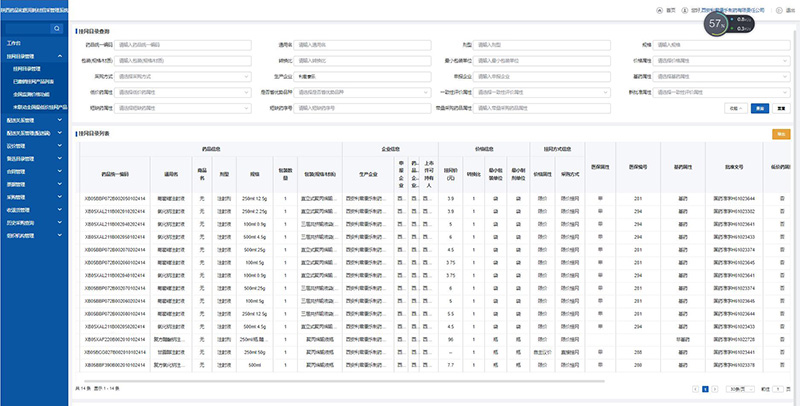
Task: Click the 首页 home icon in header
Action: pyautogui.click(x=658, y=10)
